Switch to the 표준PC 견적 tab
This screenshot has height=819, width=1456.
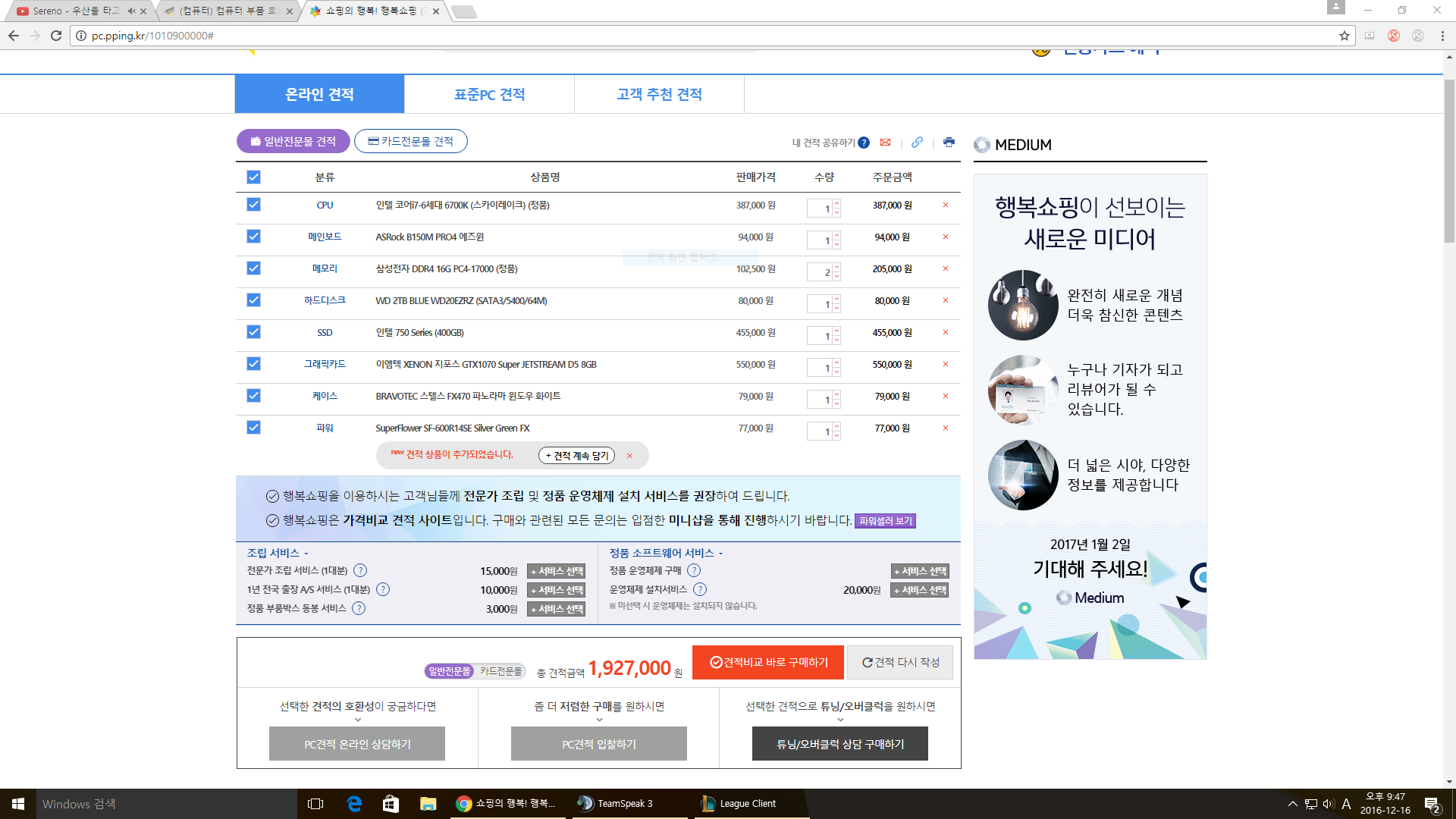click(489, 94)
